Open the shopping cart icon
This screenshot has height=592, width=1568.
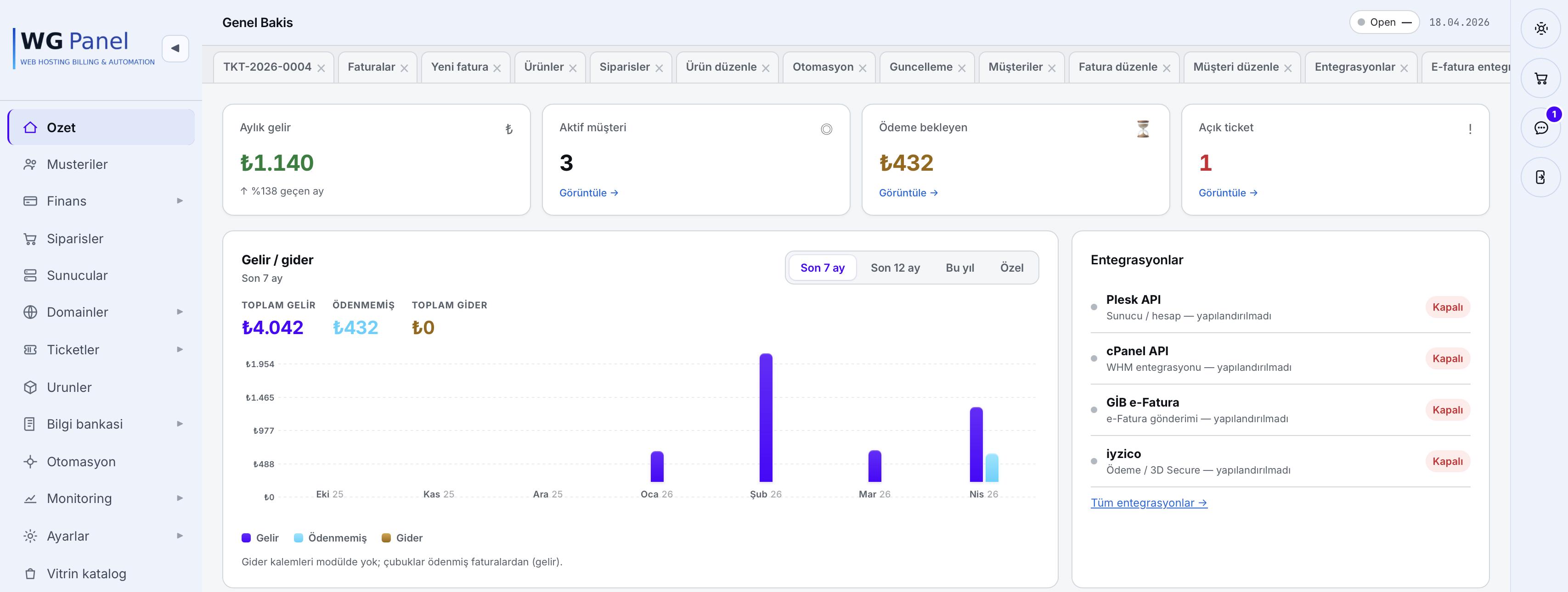pyautogui.click(x=1540, y=78)
